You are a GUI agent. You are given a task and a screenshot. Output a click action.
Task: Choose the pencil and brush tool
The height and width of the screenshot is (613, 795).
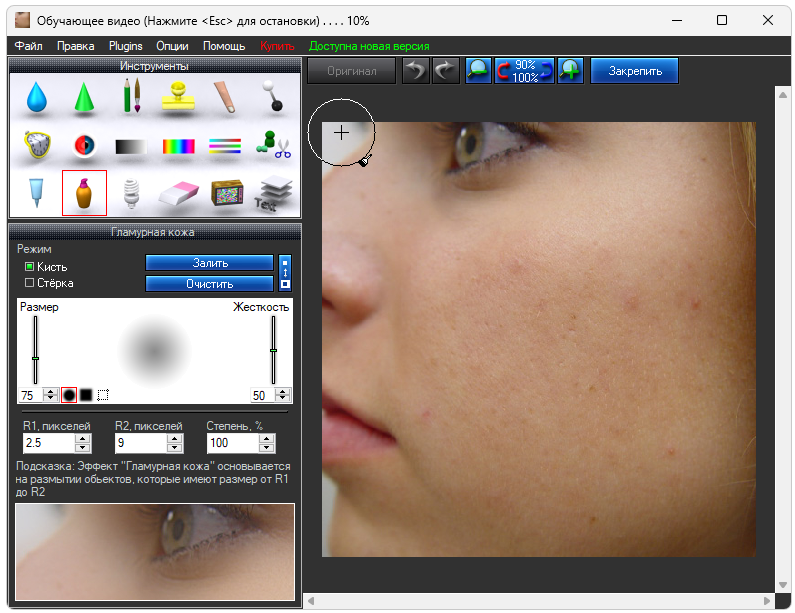pyautogui.click(x=132, y=97)
